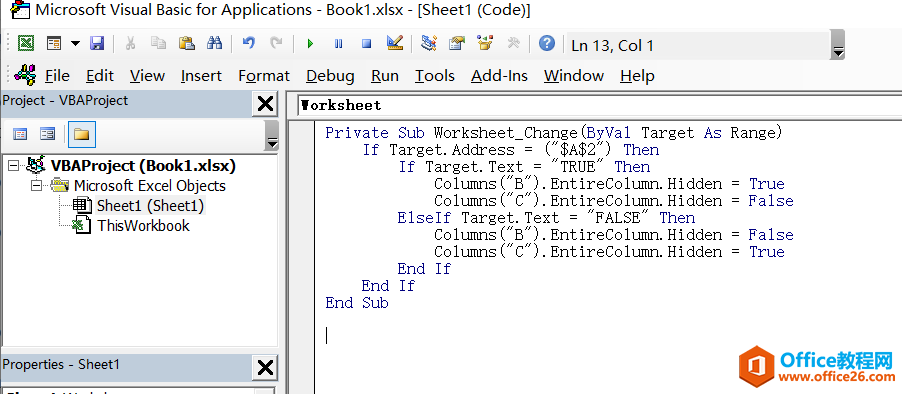Click the ElseIf Target.Text = "FALSE" line
902x394 pixels.
coord(546,218)
